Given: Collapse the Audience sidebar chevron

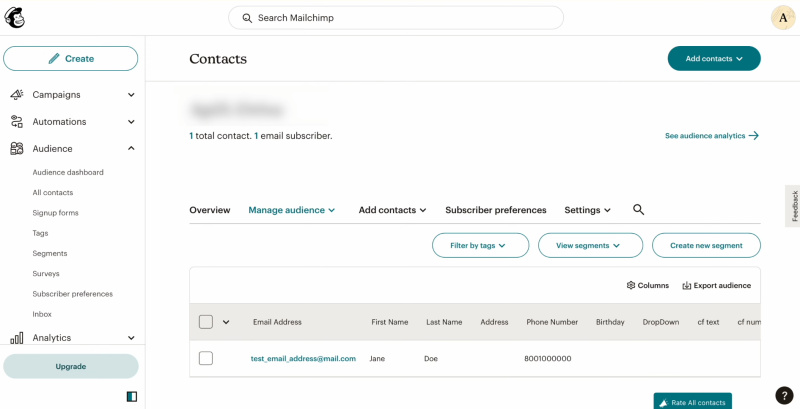Looking at the screenshot, I should tap(131, 148).
